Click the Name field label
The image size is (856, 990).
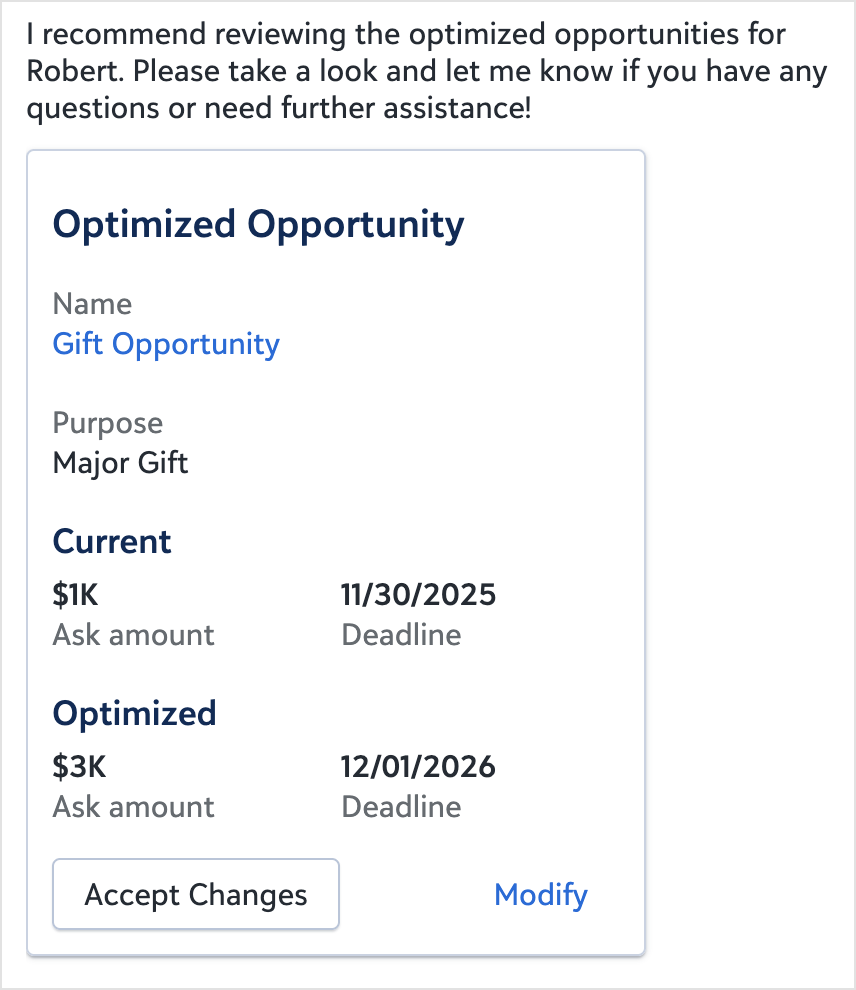(92, 304)
